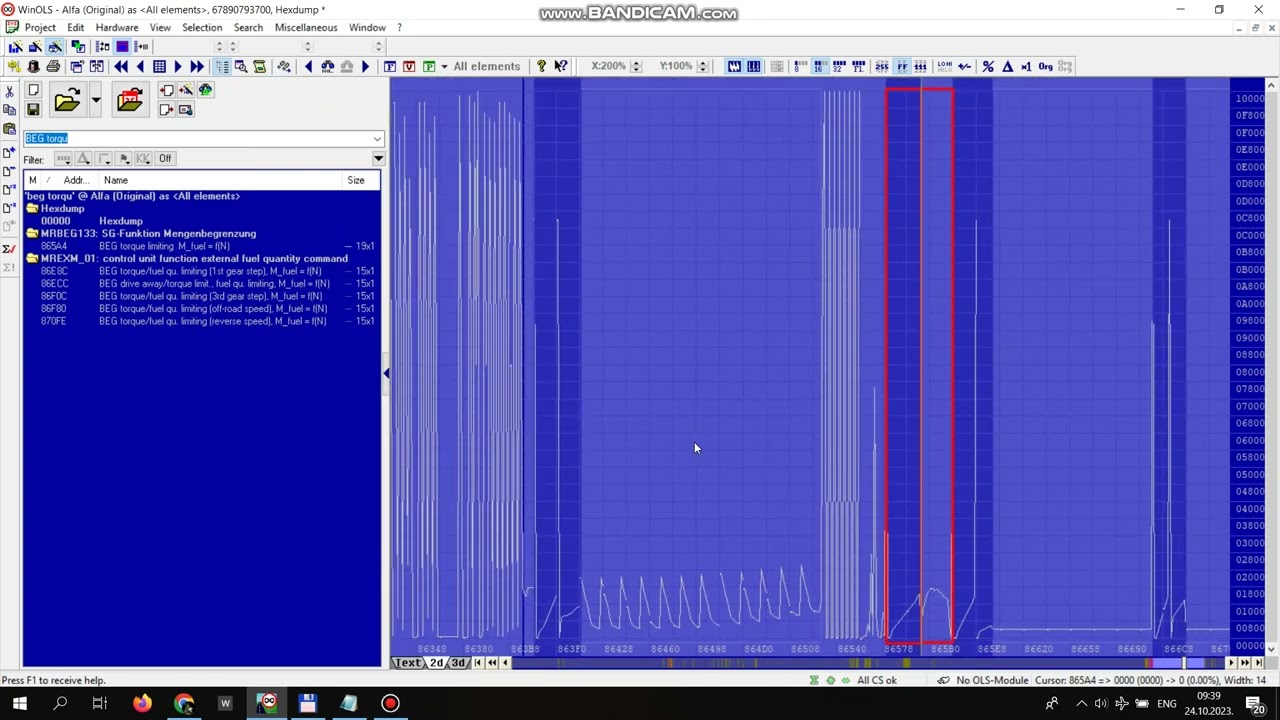Toggle 32-bit data width mode
Screen dimensions: 1280x720
[x=839, y=67]
